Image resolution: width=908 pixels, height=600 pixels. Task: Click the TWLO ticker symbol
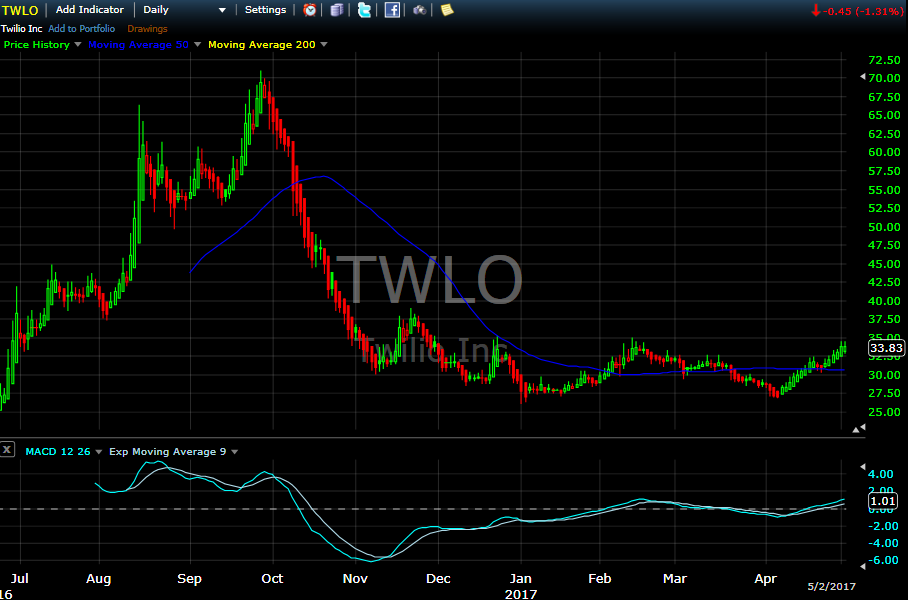[20, 10]
